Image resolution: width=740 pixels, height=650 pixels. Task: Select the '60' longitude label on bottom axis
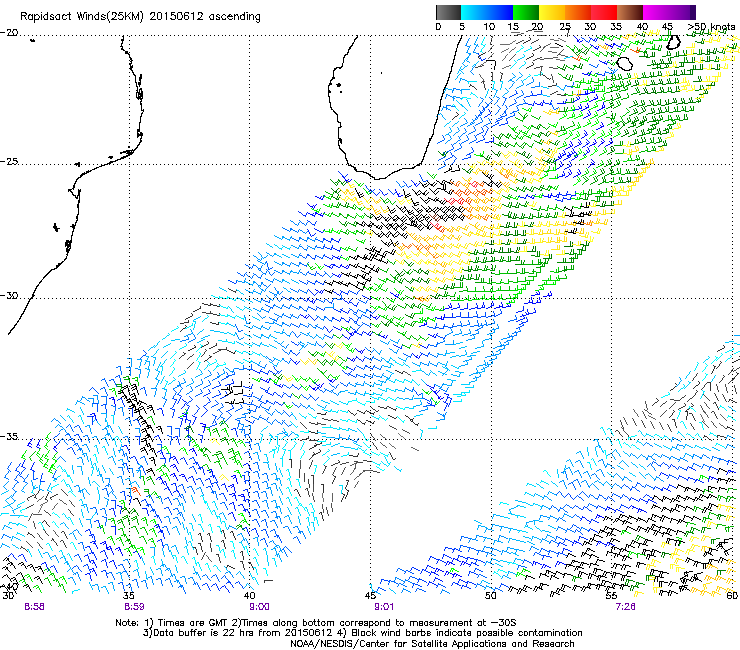point(732,596)
